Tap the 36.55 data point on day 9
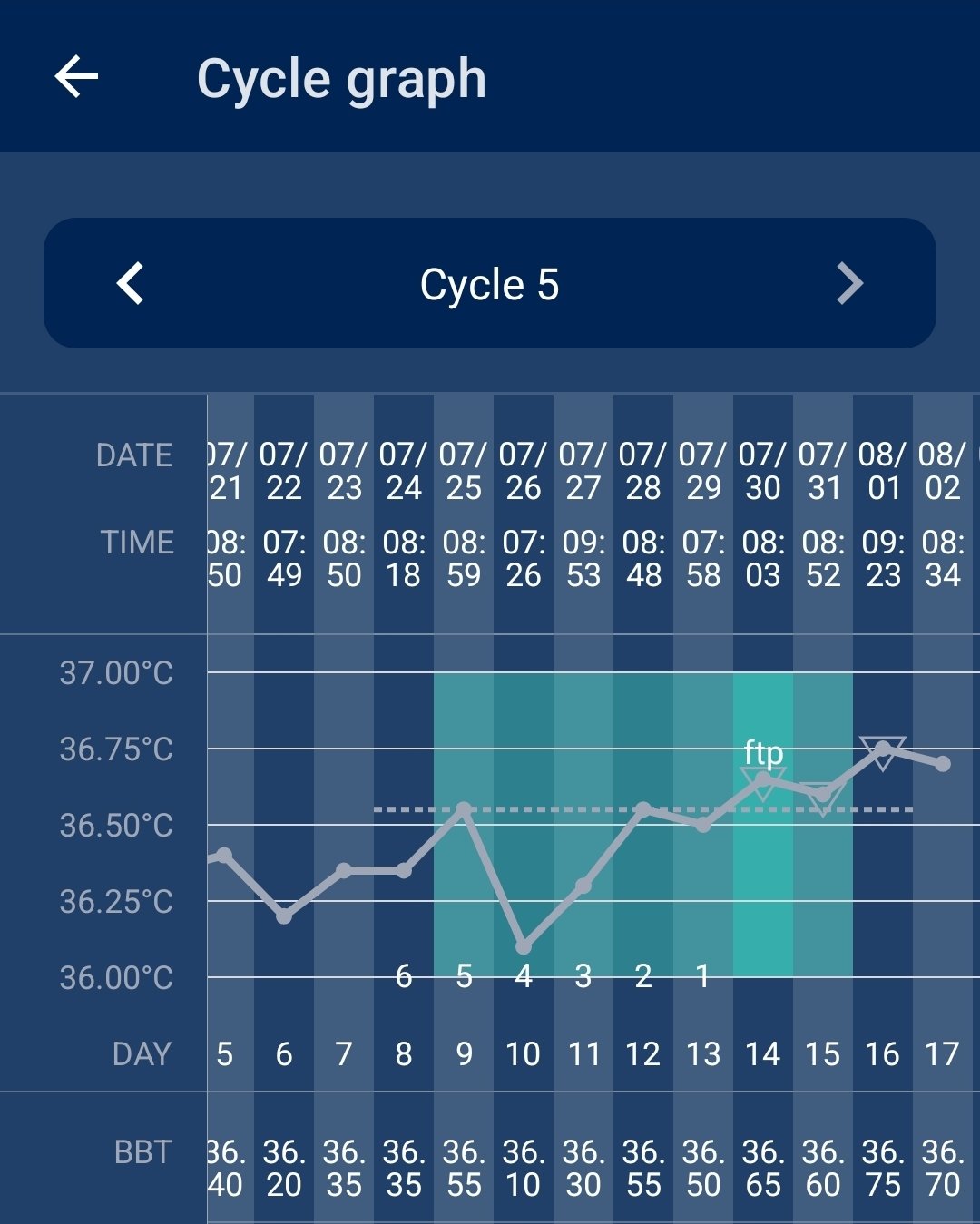980x1224 pixels. (x=464, y=808)
